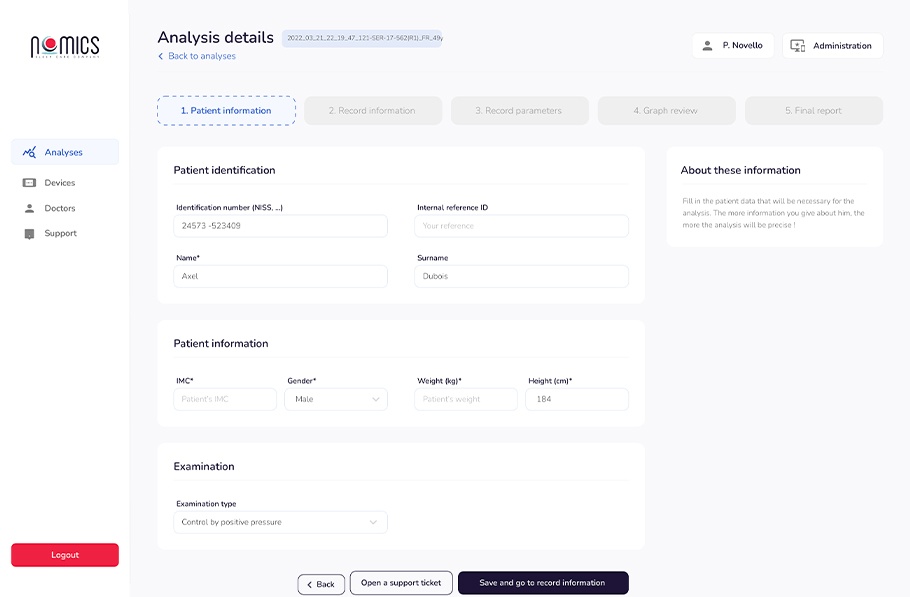Select the 5. Final report step

point(813,111)
